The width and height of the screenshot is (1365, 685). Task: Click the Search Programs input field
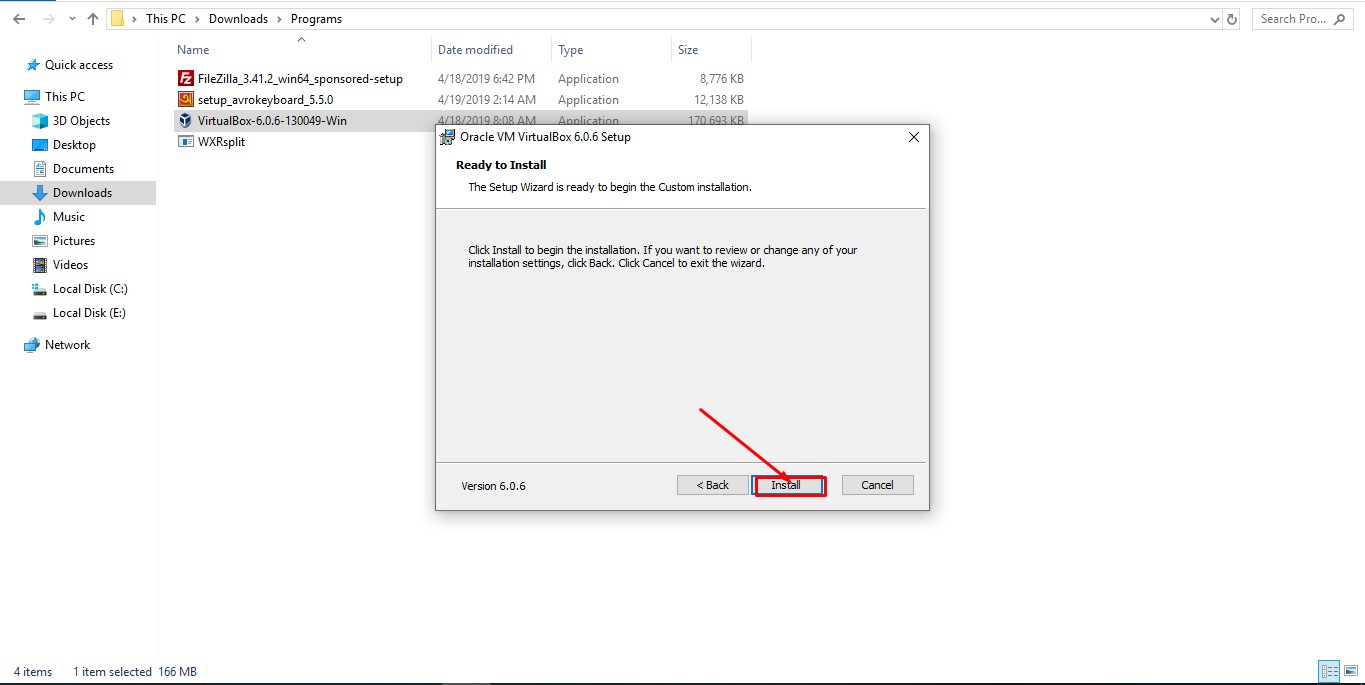click(x=1305, y=19)
